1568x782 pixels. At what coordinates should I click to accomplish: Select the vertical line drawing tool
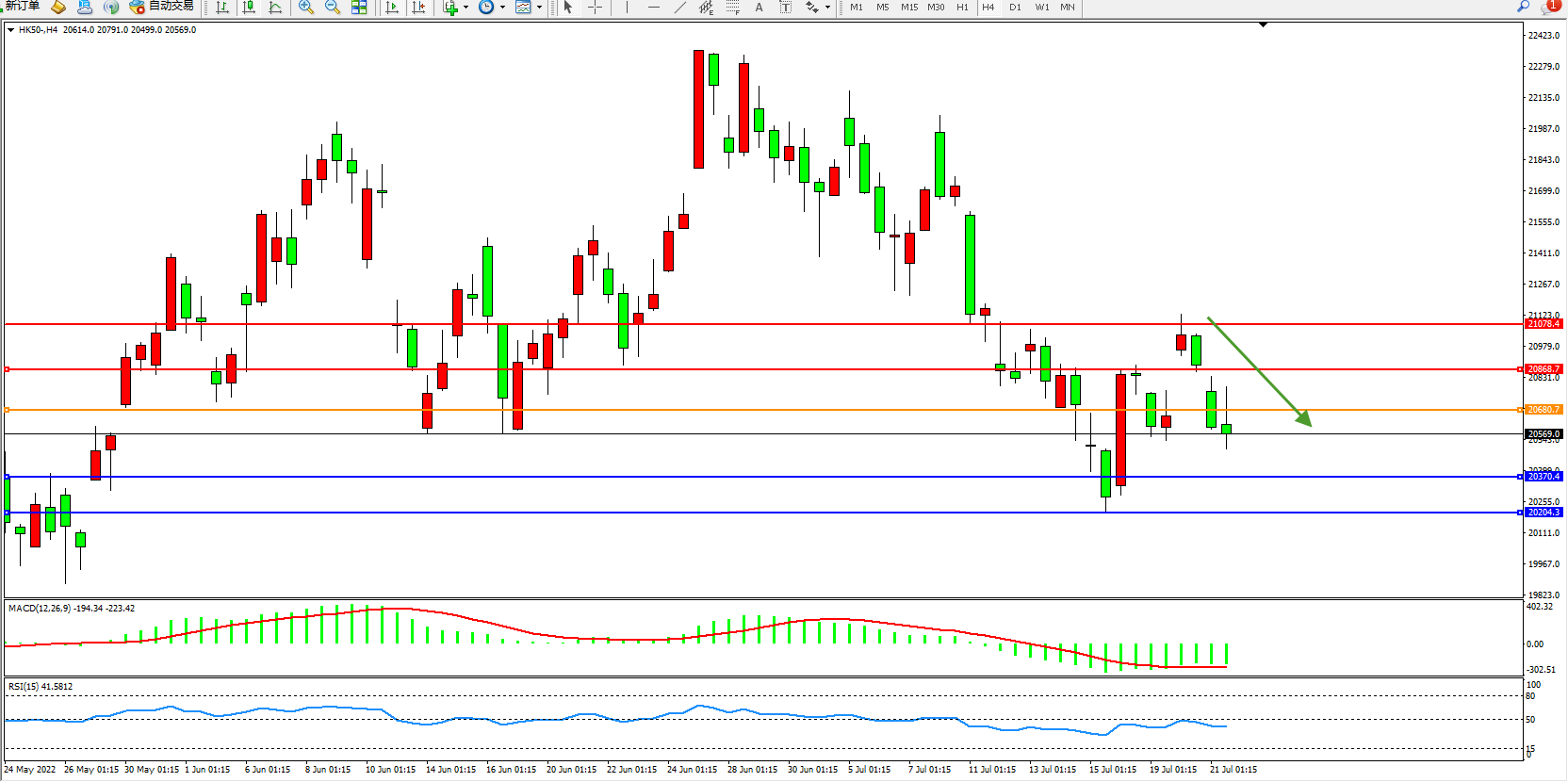(x=627, y=8)
